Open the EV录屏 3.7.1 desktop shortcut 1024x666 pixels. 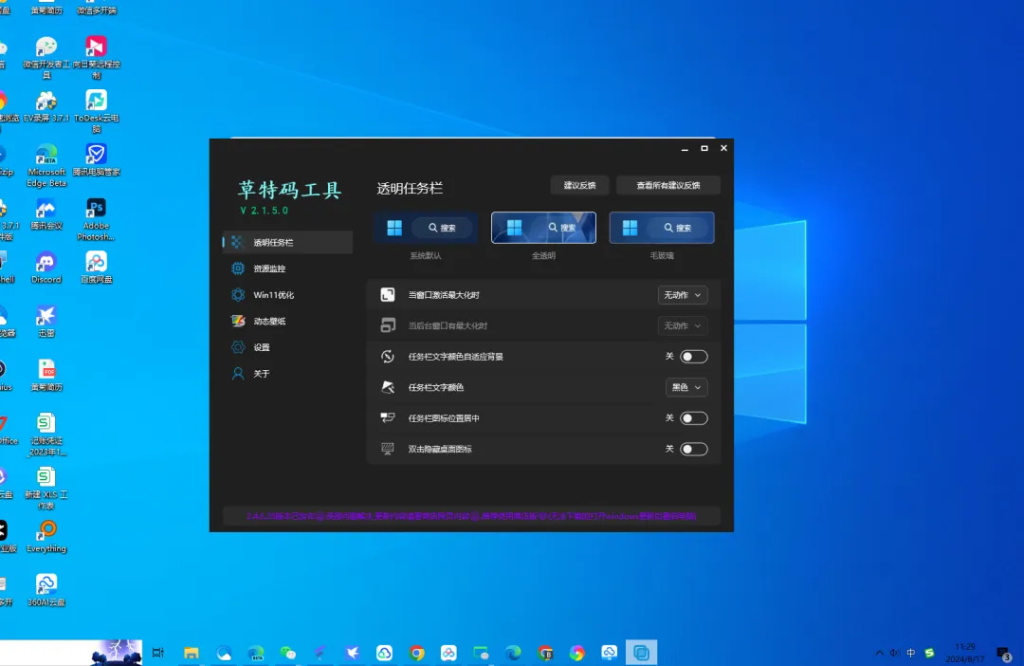point(46,106)
